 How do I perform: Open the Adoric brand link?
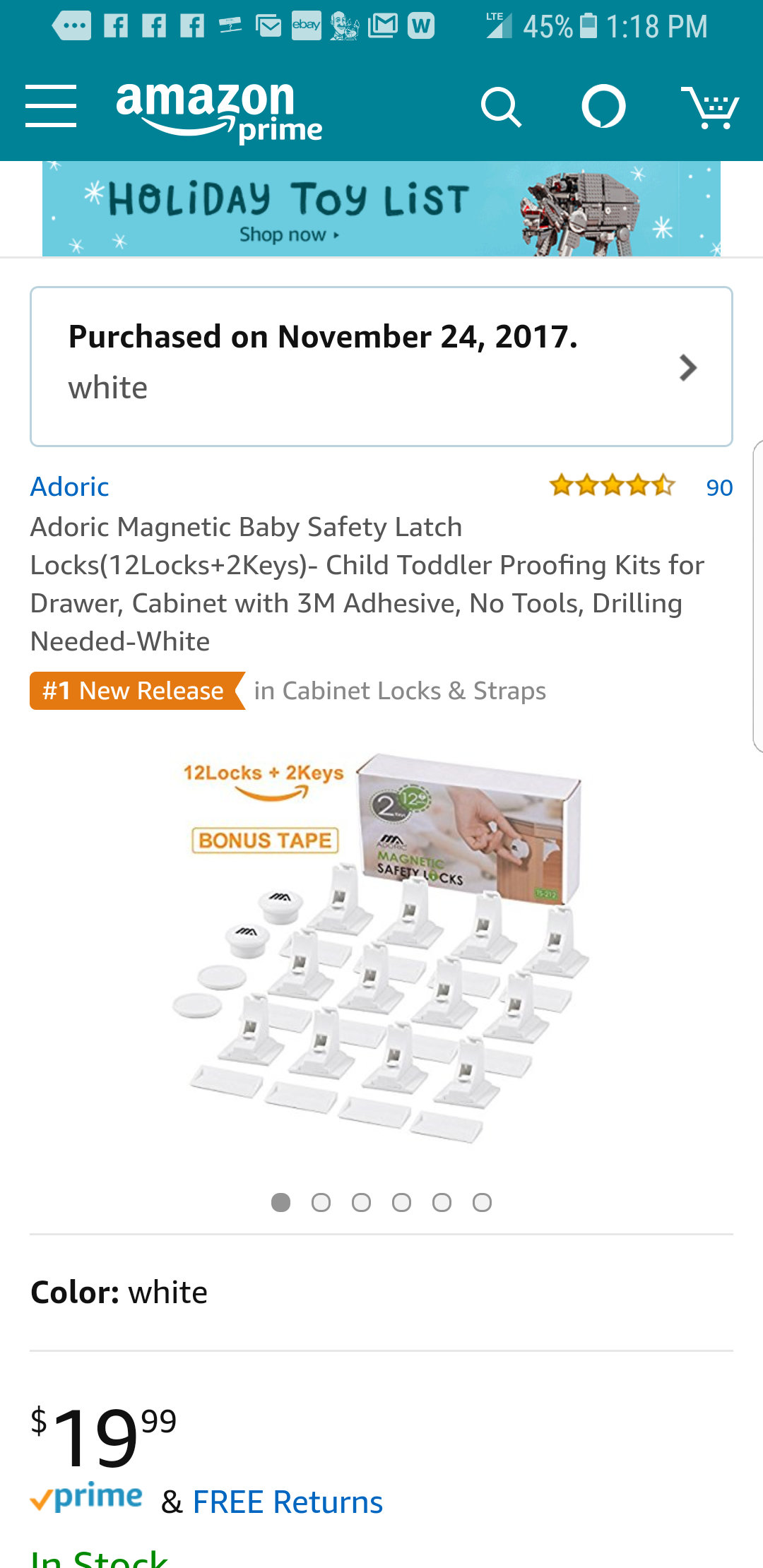pyautogui.click(x=69, y=487)
